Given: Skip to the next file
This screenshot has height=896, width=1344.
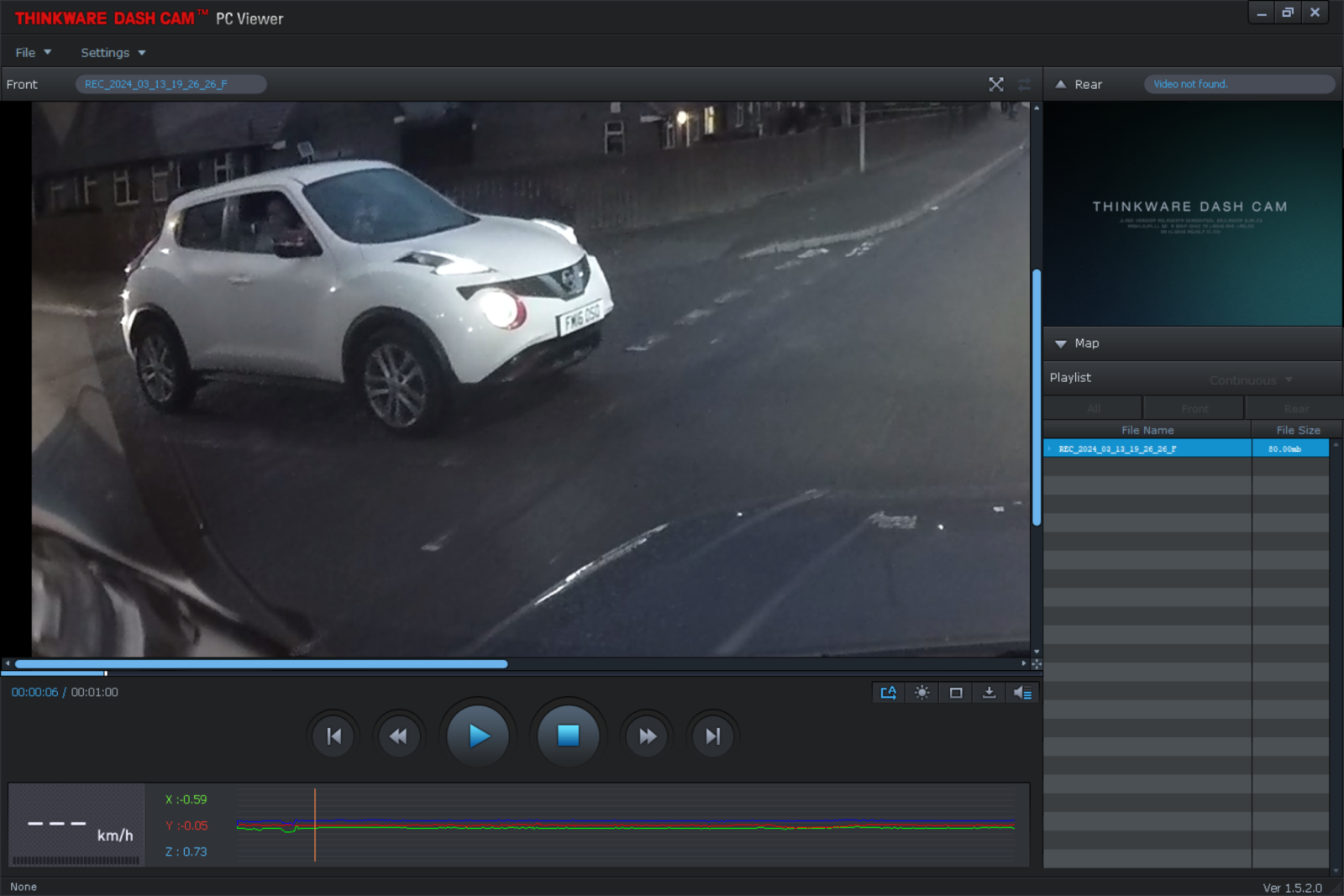Looking at the screenshot, I should coord(713,736).
